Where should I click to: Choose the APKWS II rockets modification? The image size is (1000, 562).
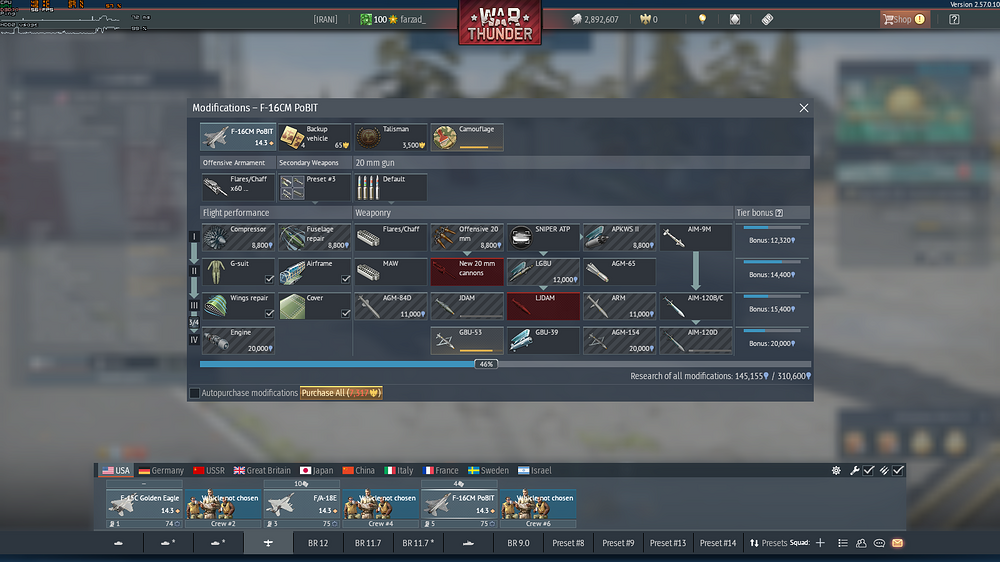(619, 237)
